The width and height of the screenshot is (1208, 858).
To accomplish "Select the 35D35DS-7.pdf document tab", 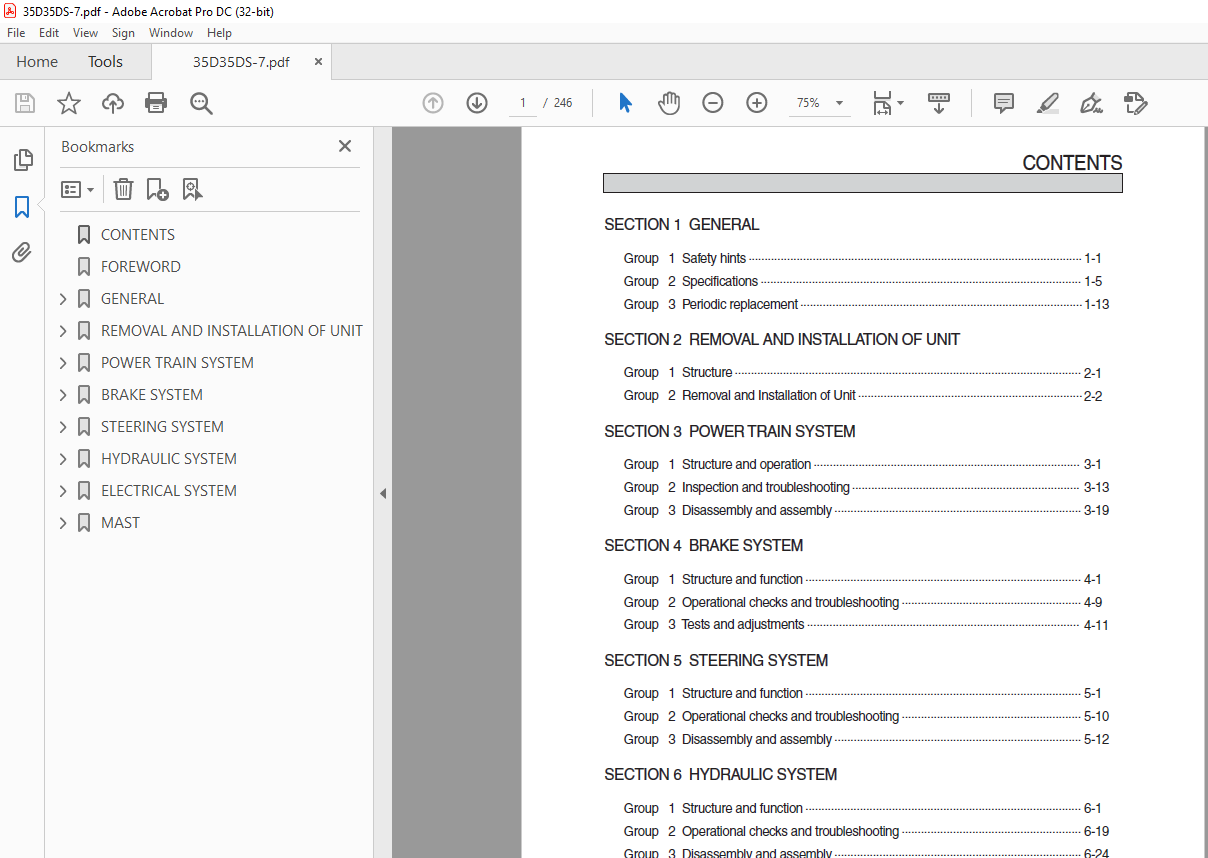I will 241,62.
